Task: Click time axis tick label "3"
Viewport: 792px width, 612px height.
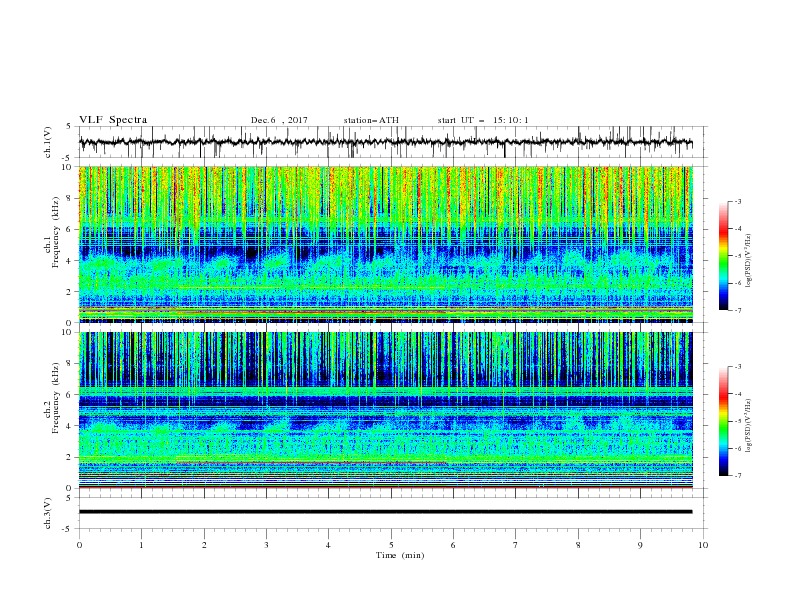Action: pyautogui.click(x=266, y=545)
